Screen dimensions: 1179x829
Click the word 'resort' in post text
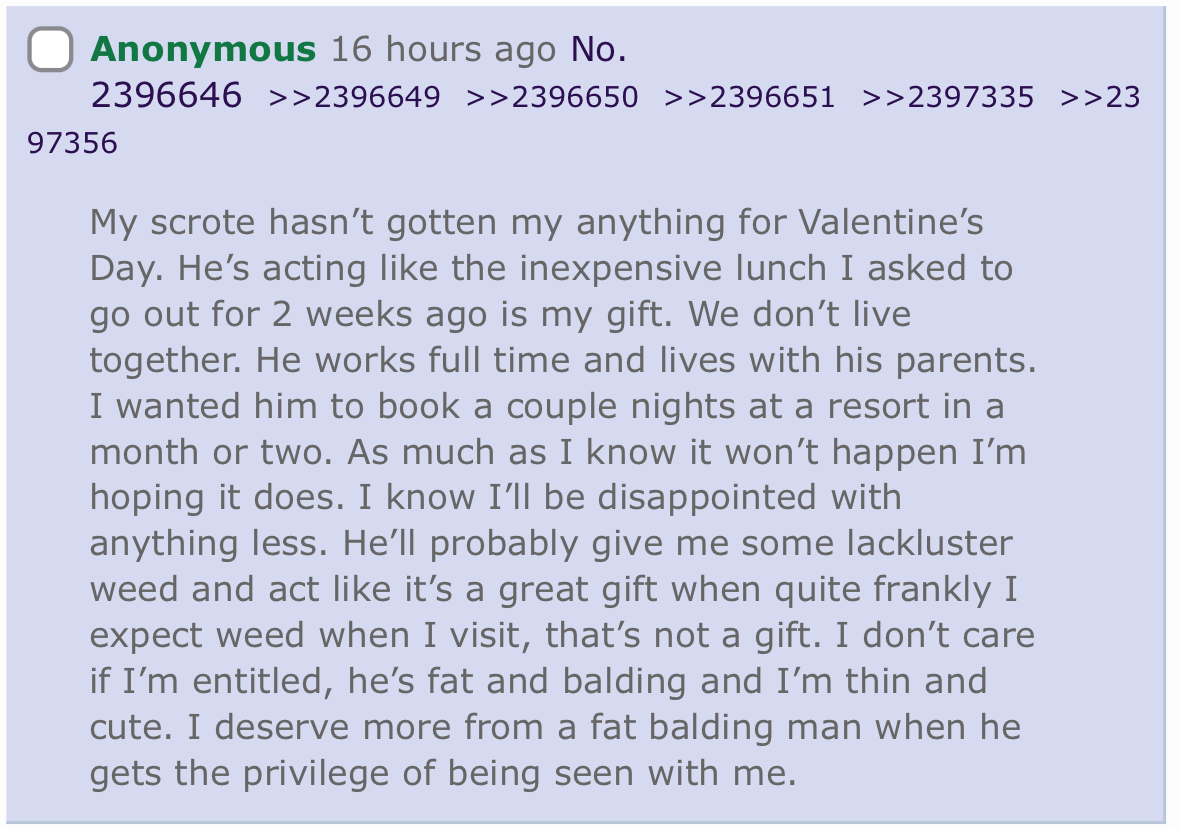[x=878, y=407]
